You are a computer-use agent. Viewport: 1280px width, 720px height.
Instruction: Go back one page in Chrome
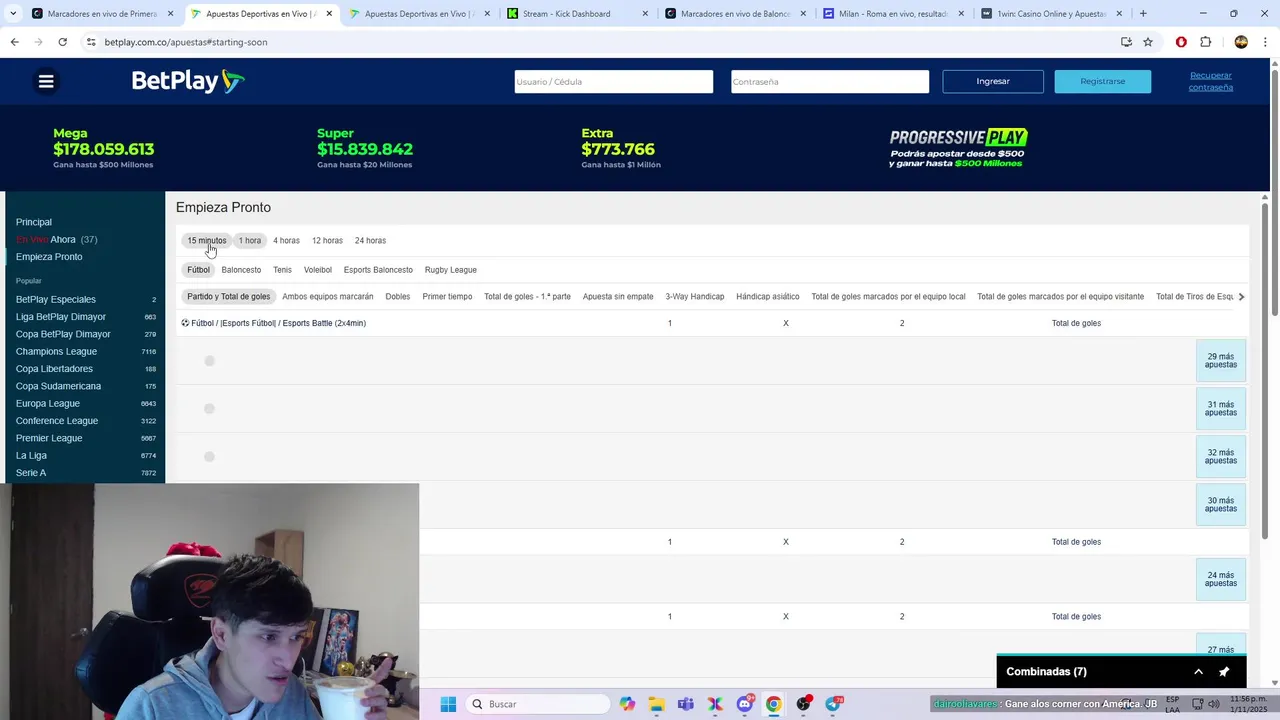(x=14, y=42)
